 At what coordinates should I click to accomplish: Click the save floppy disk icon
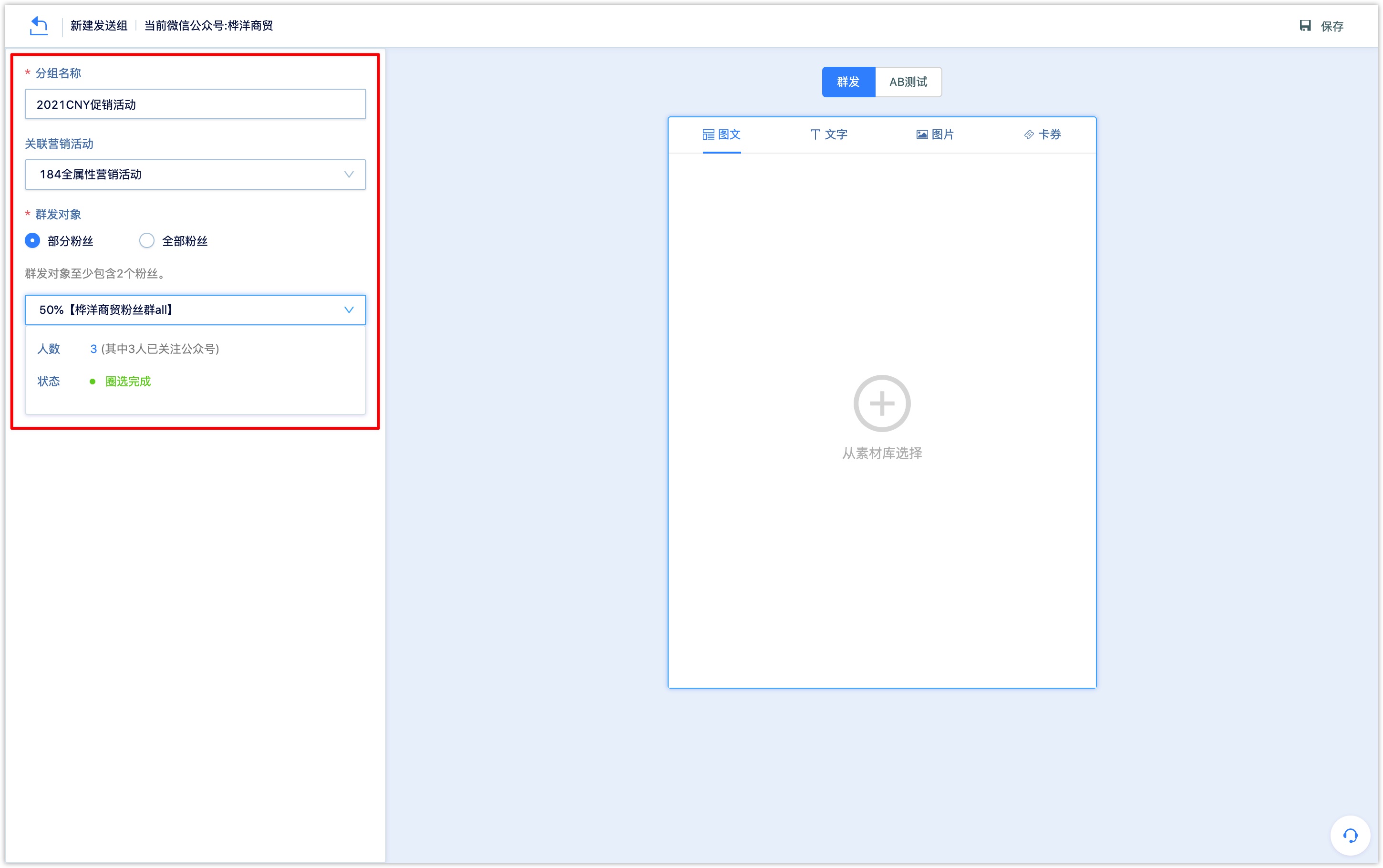1305,26
